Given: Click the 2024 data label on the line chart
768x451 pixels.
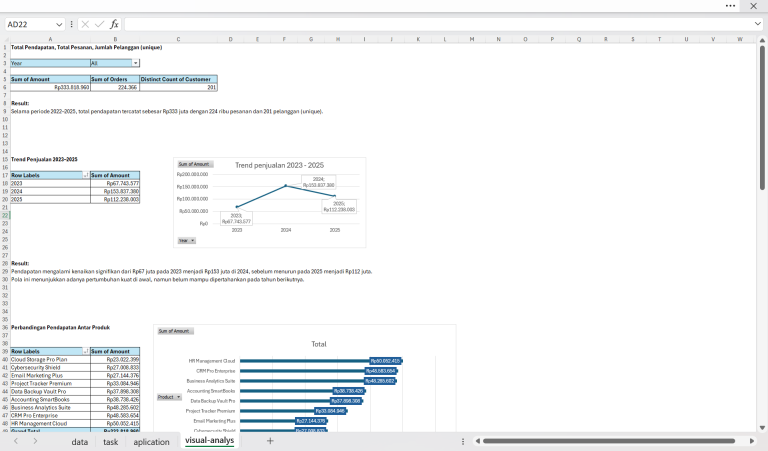Looking at the screenshot, I should click(318, 182).
